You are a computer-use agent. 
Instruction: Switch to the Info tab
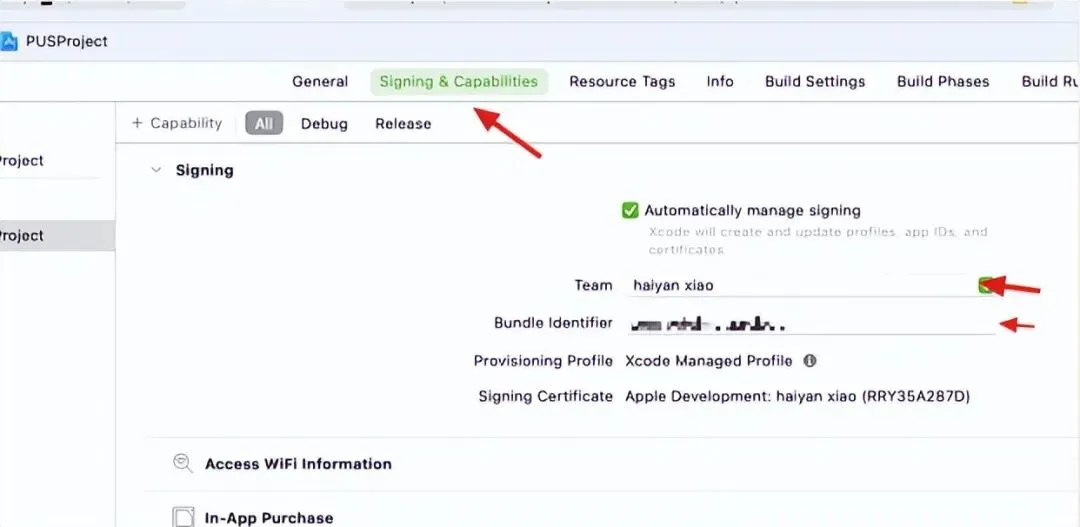(720, 81)
